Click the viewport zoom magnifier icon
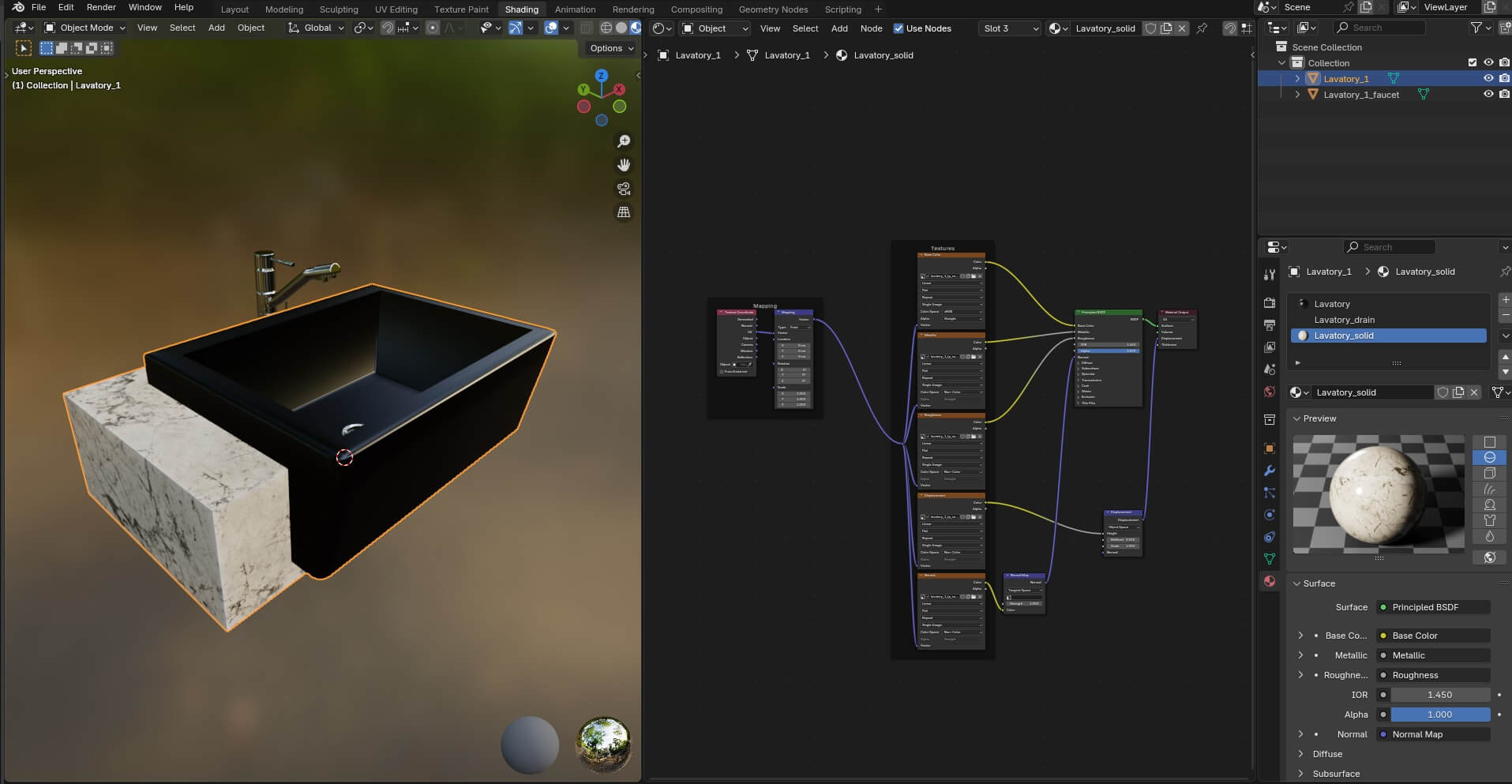The image size is (1512, 784). tap(624, 141)
